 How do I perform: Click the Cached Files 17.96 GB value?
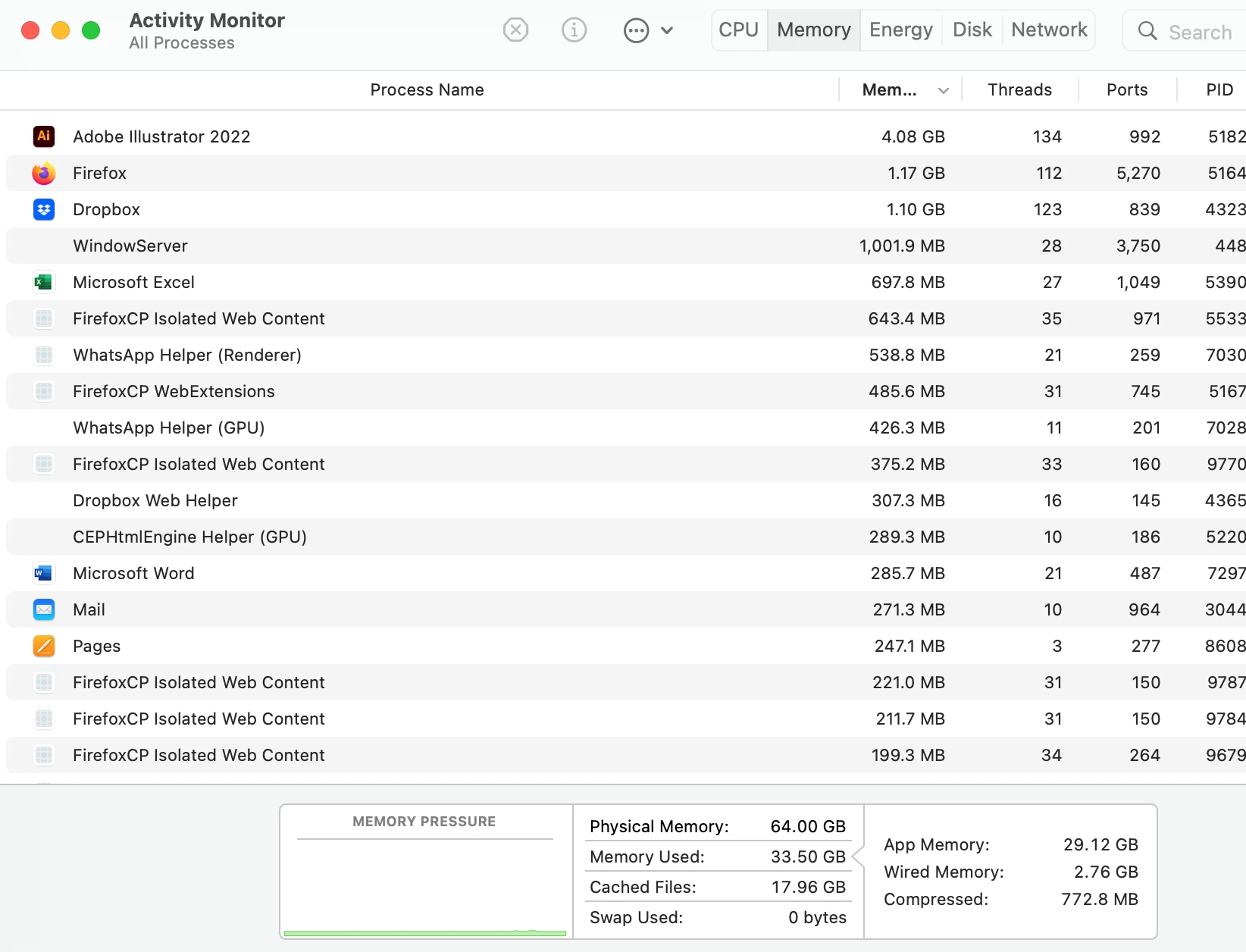[x=808, y=887]
